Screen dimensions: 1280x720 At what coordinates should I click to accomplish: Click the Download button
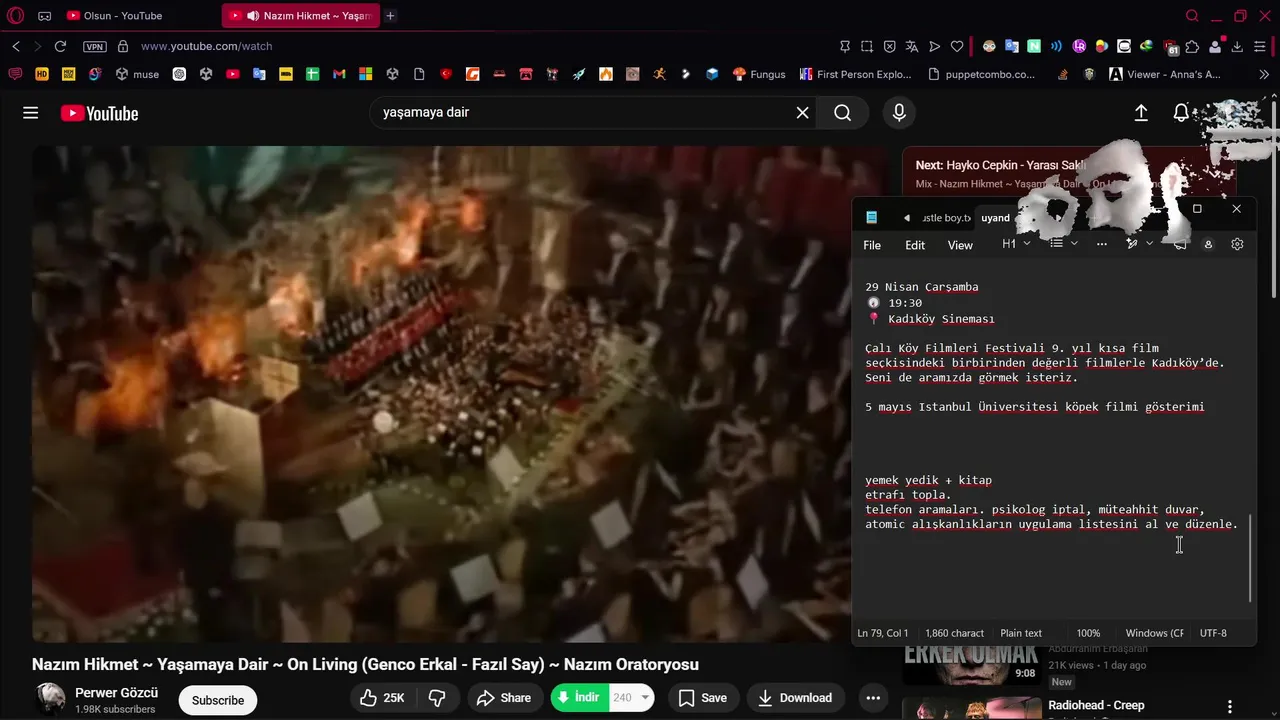795,698
